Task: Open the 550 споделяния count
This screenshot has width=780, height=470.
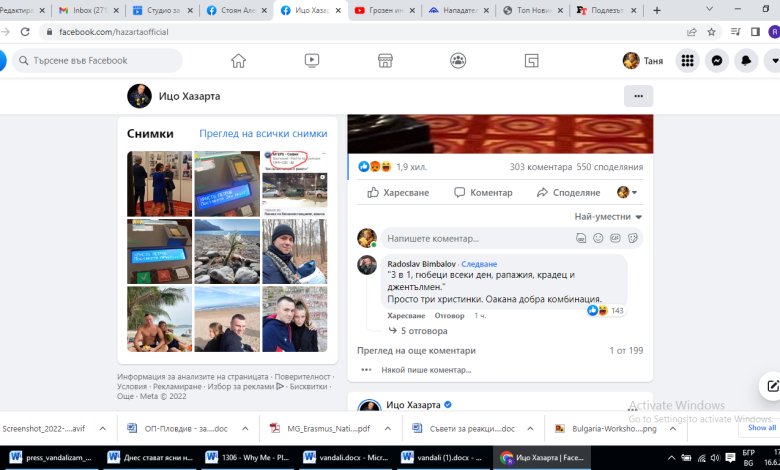Action: [610, 167]
